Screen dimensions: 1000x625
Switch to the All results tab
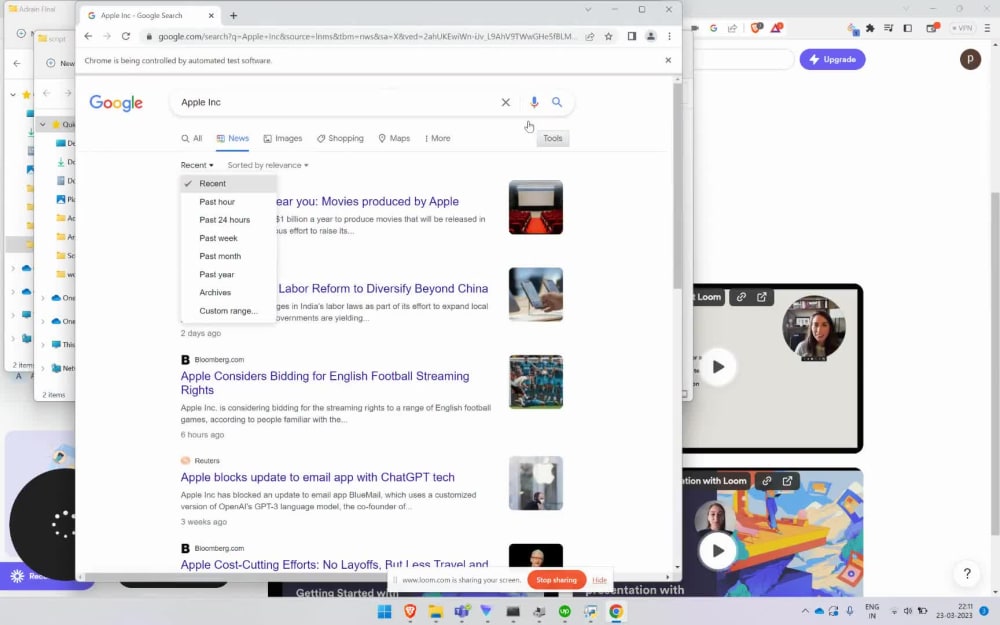tap(191, 138)
